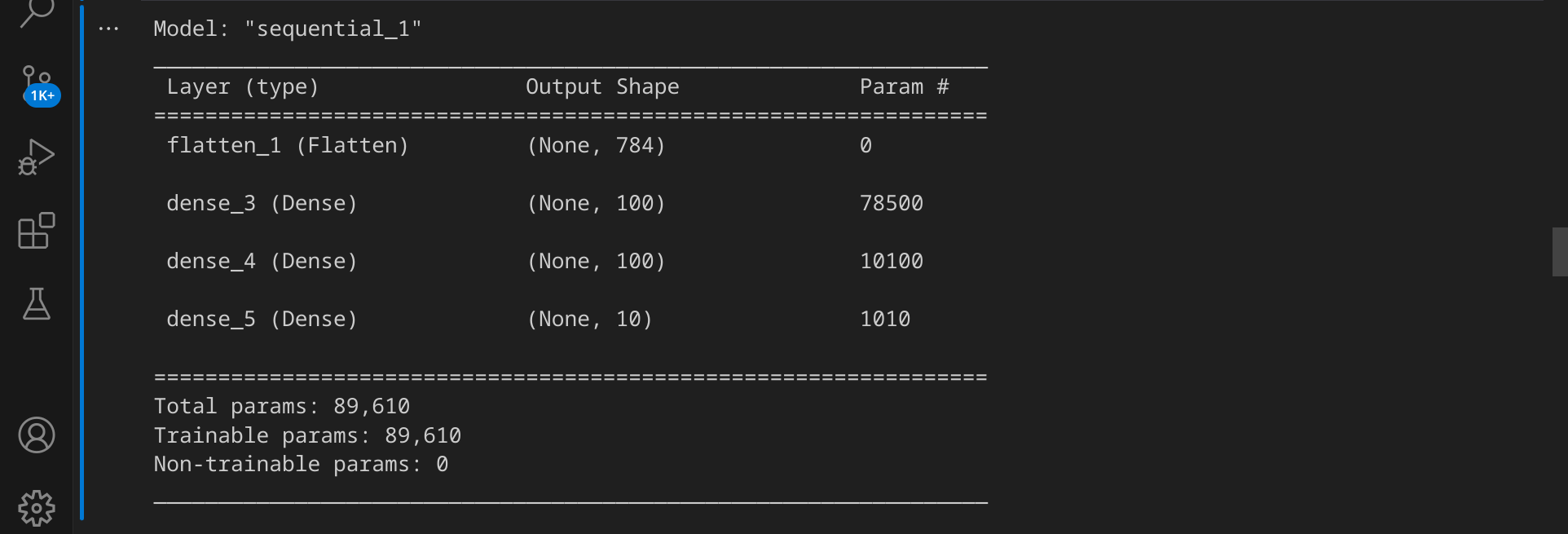Click the 1K+ pending changes badge
The width and height of the screenshot is (1568, 534).
pyautogui.click(x=42, y=95)
